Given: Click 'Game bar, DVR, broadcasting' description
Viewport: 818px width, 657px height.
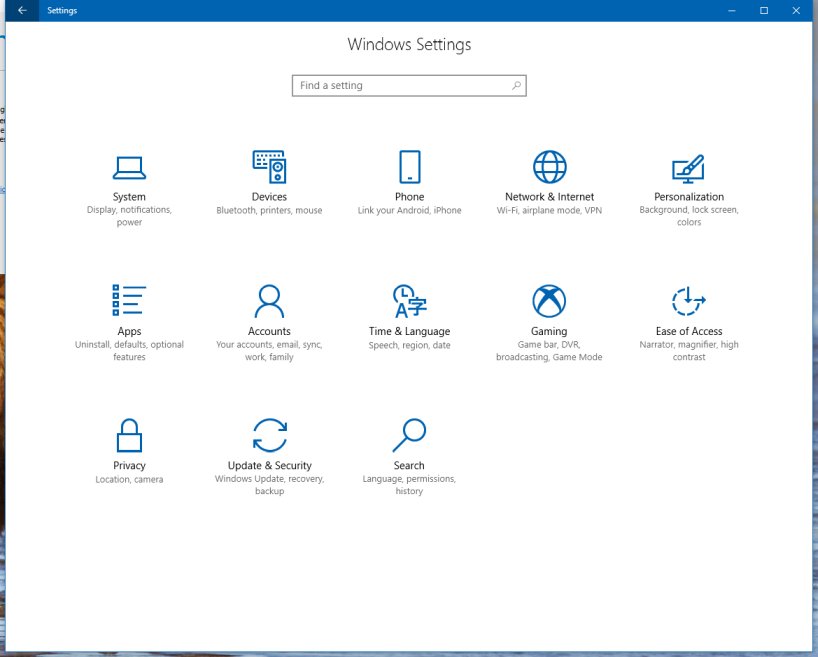Looking at the screenshot, I should (x=549, y=351).
